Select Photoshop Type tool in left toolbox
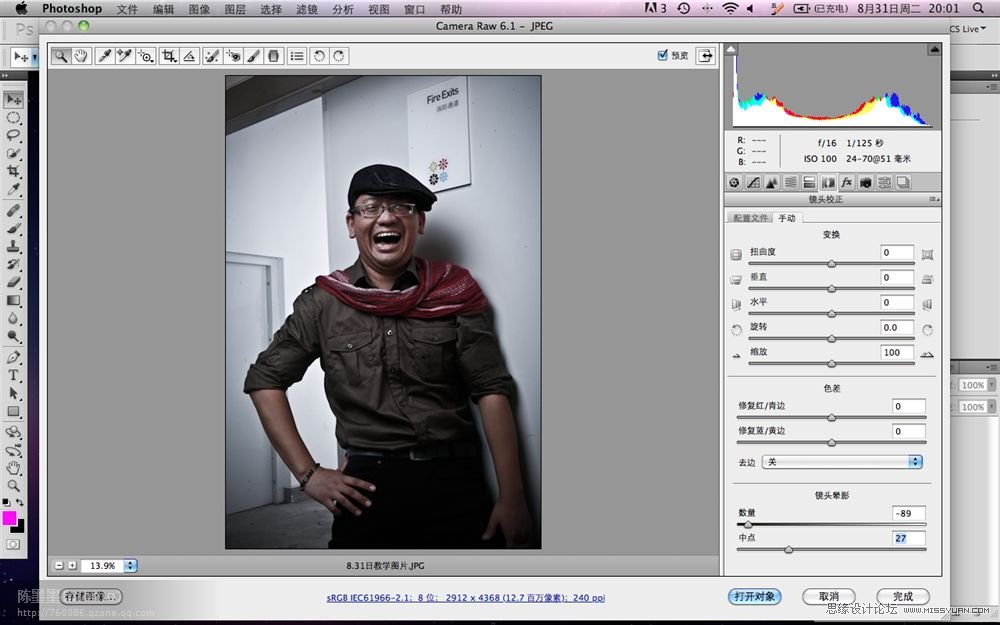 click(x=13, y=375)
